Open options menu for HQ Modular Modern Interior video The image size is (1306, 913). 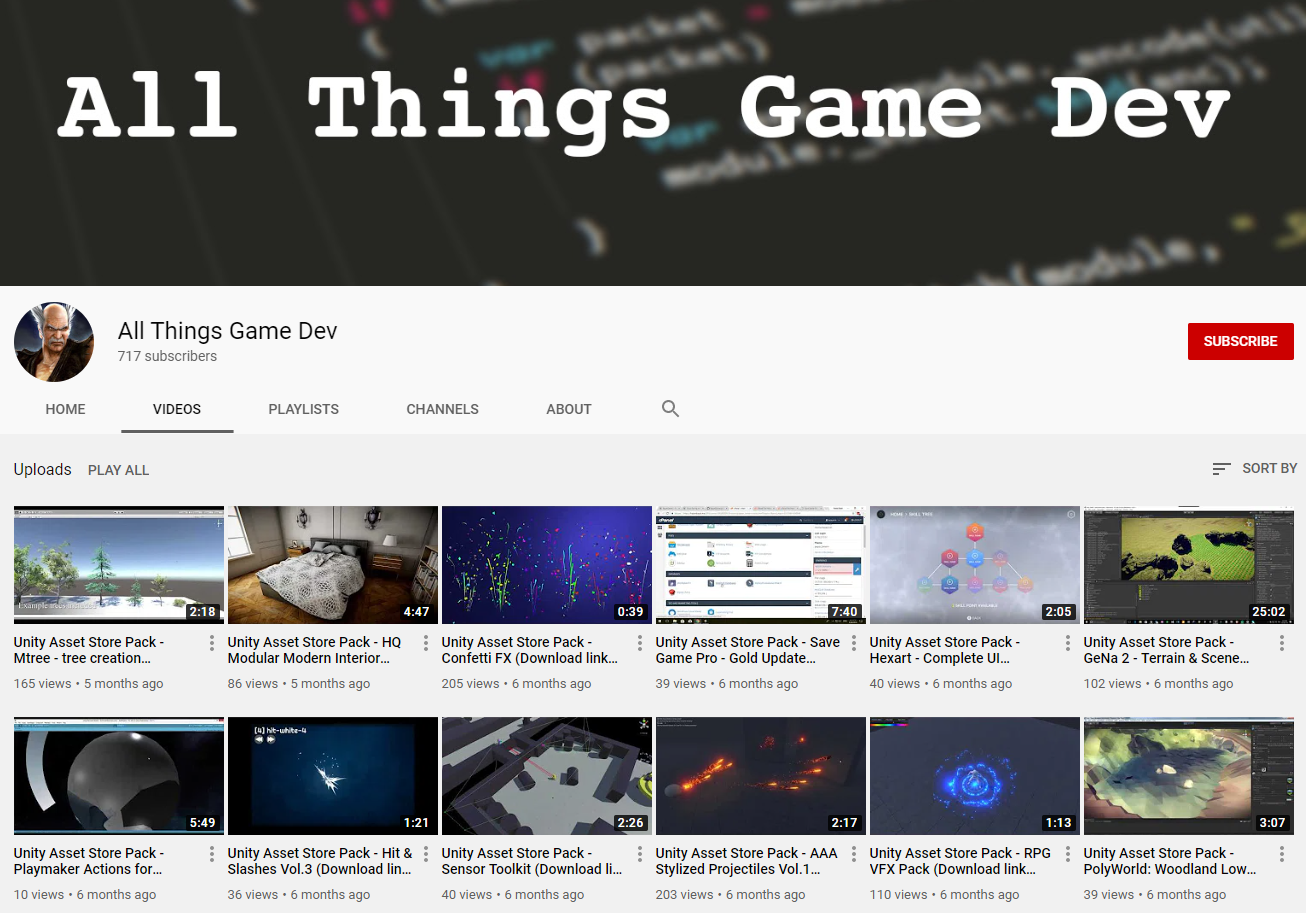426,643
